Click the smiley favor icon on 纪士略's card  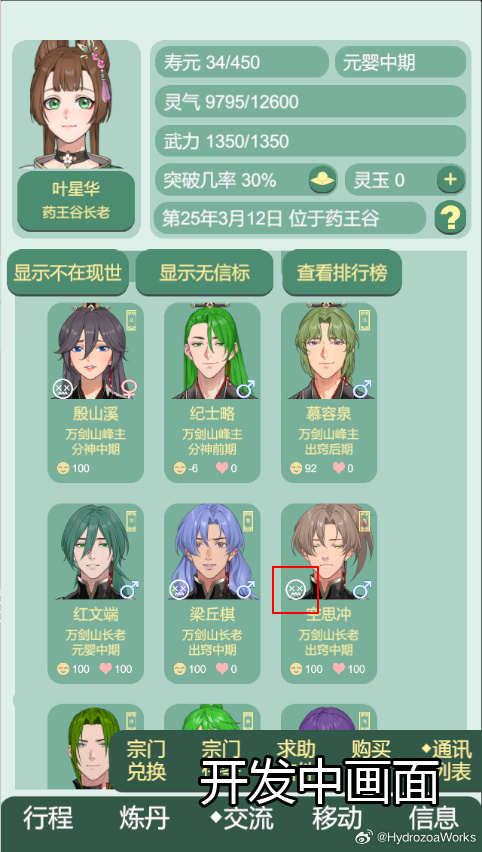coord(179,468)
